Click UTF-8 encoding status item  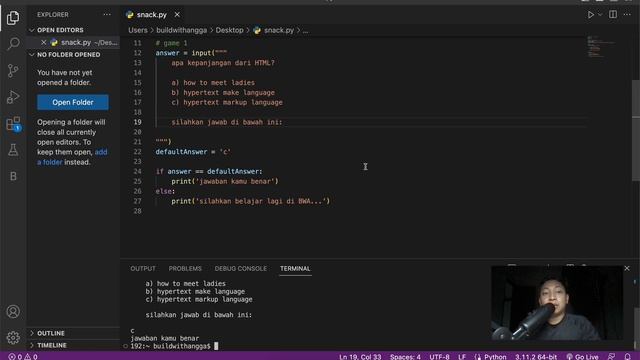click(439, 356)
